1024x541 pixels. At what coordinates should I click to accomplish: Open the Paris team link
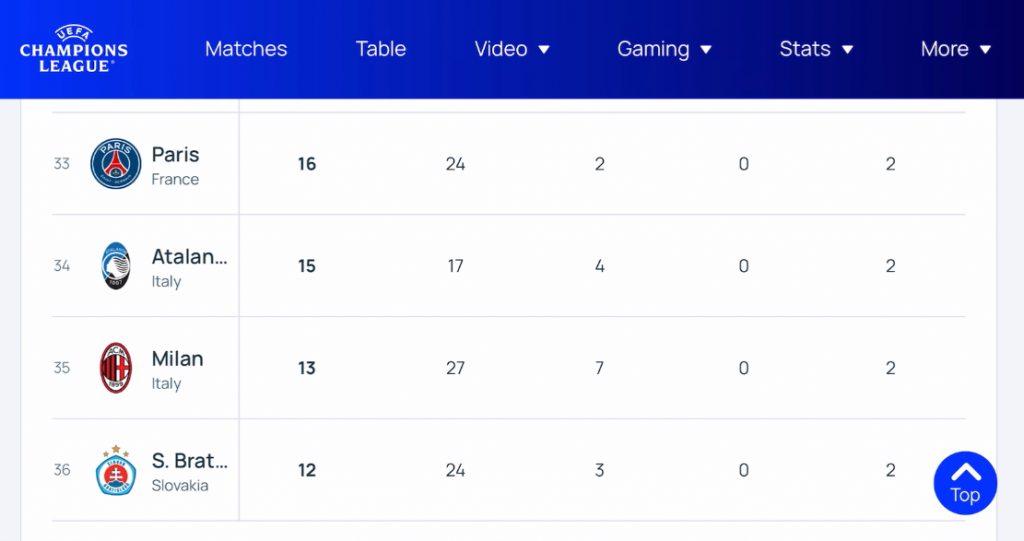pos(175,155)
